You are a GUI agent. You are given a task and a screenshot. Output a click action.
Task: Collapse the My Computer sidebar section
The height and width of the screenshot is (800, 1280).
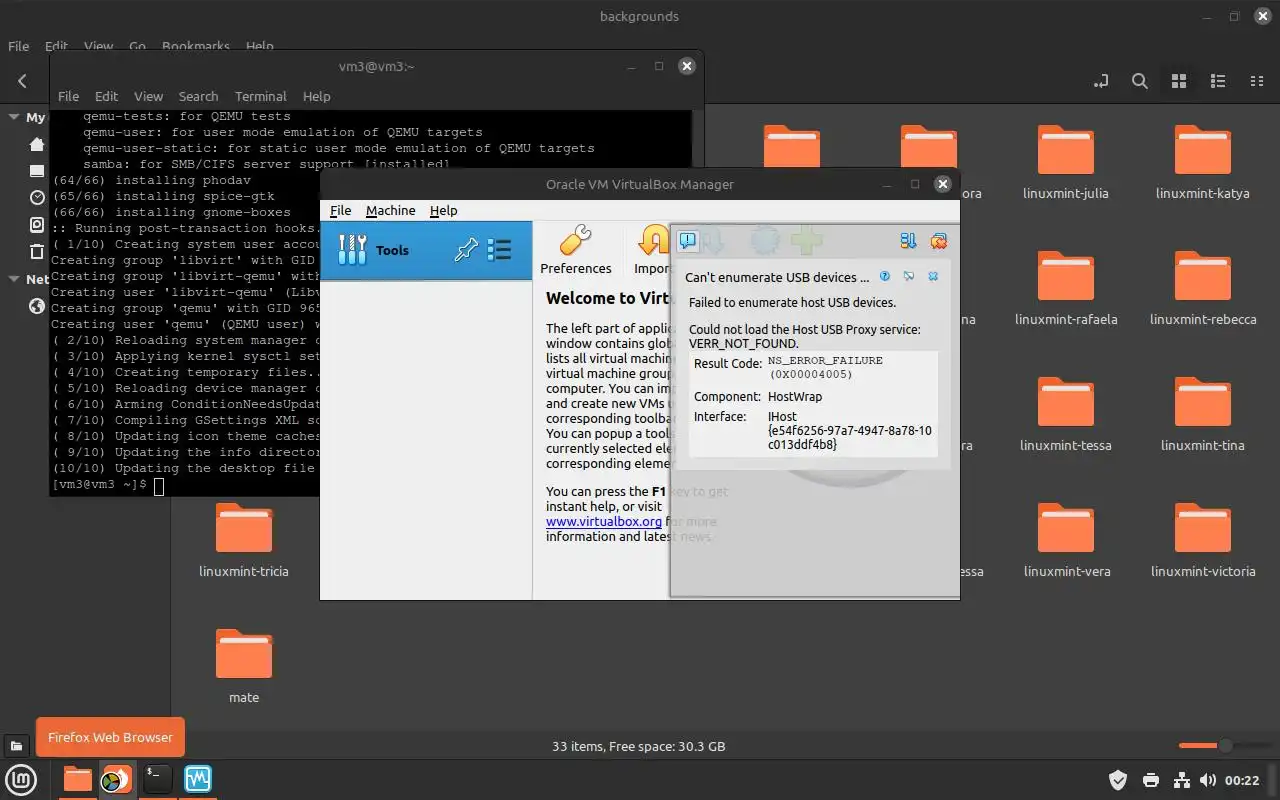coord(14,117)
